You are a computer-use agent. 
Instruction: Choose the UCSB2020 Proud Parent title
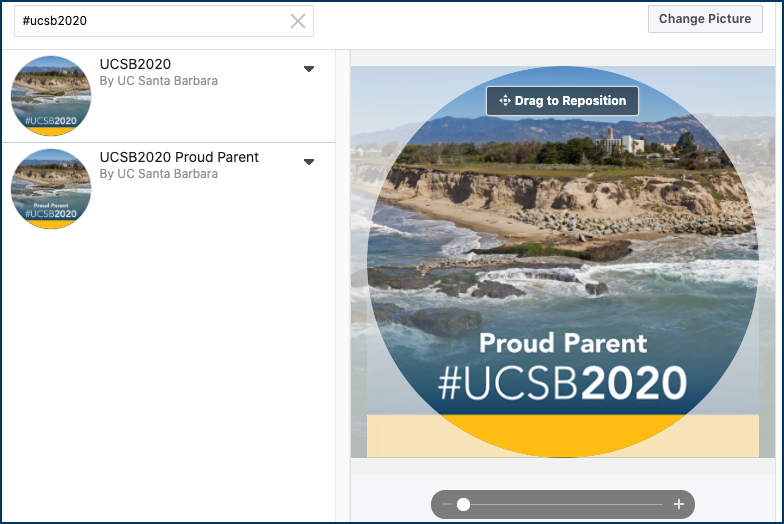coord(179,157)
